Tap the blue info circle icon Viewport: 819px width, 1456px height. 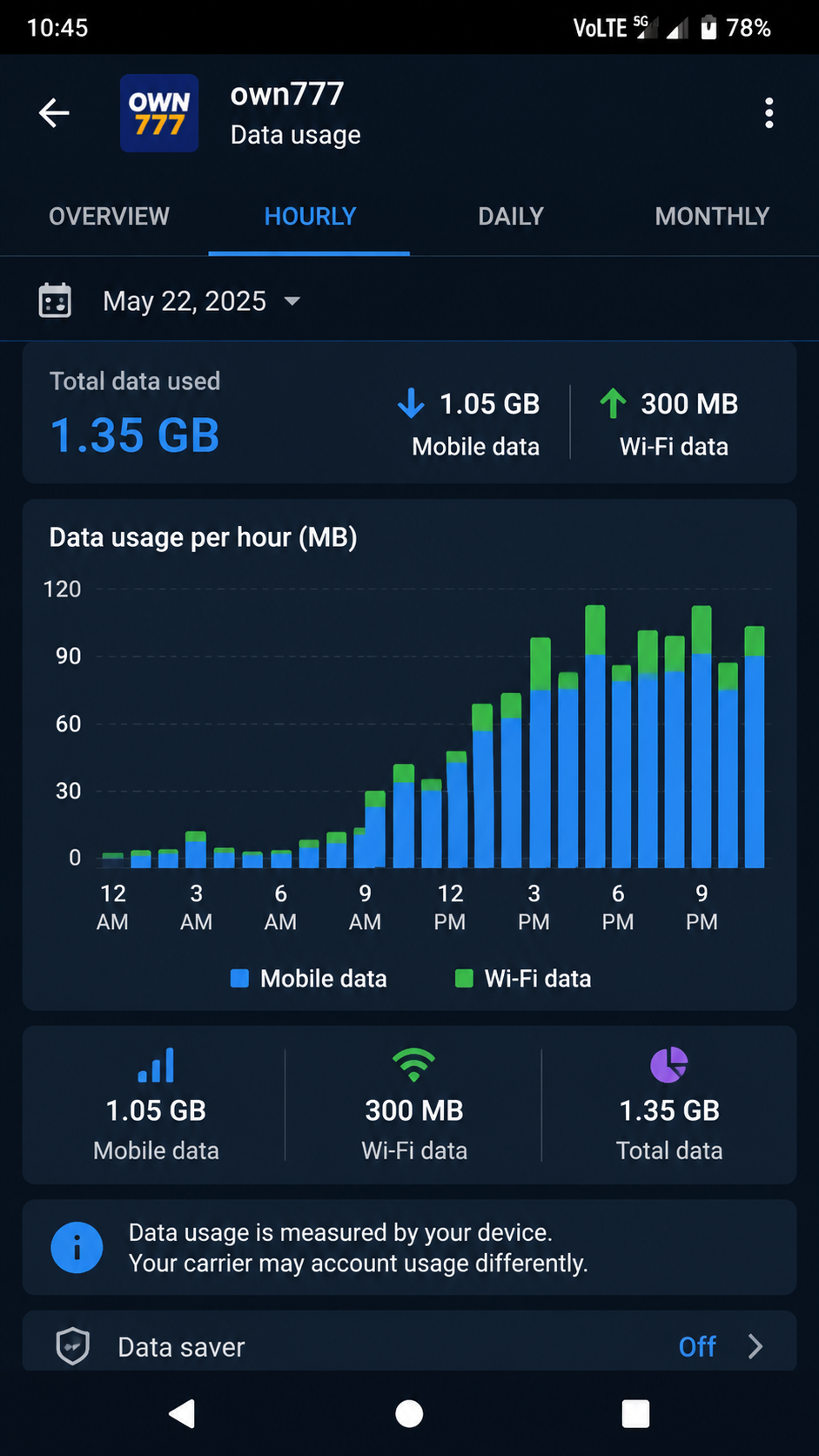tap(77, 1248)
